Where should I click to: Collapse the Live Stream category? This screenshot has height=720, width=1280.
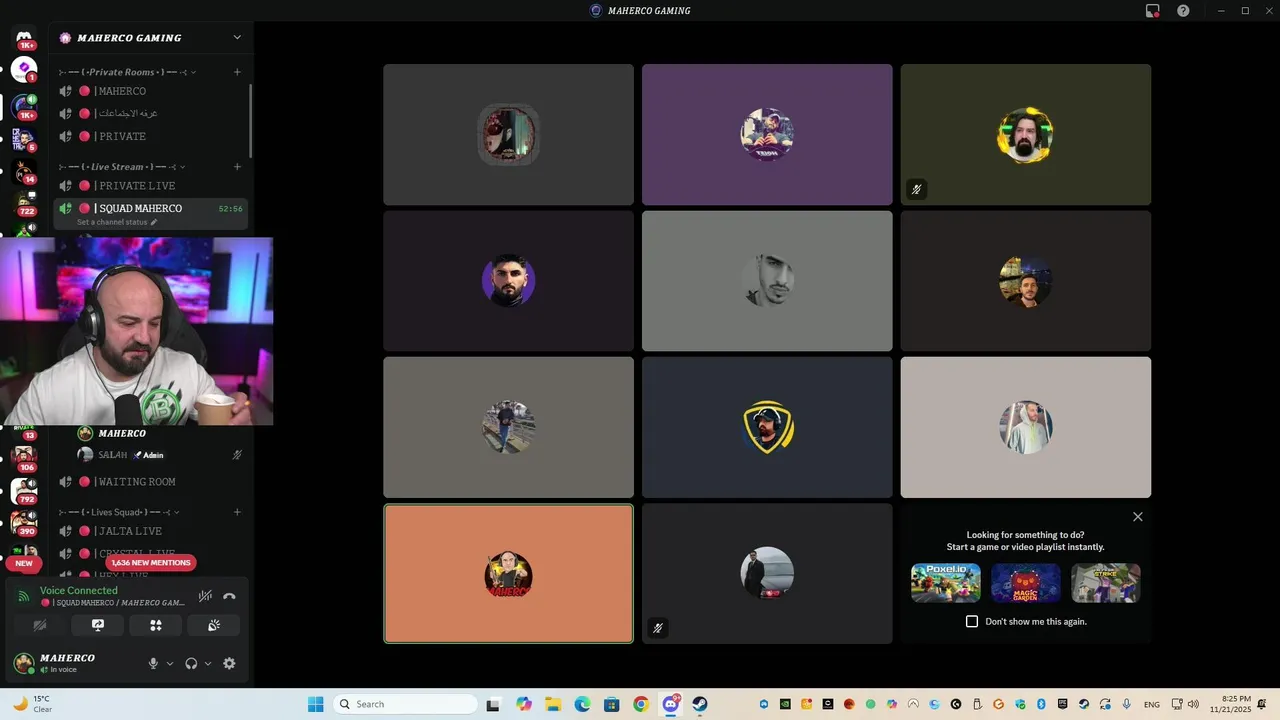point(181,167)
